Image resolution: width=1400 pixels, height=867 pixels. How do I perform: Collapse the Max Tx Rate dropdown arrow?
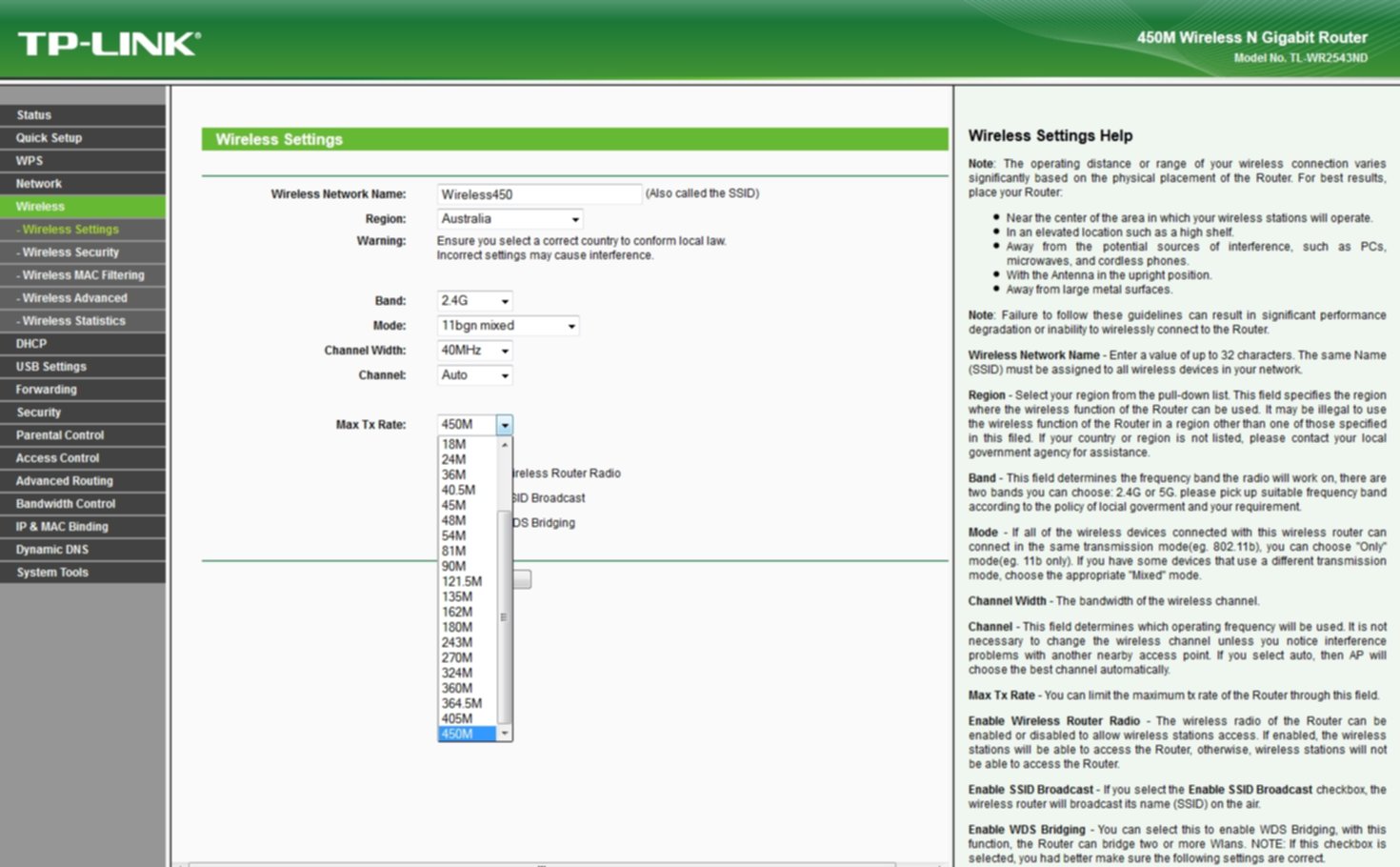click(x=505, y=425)
